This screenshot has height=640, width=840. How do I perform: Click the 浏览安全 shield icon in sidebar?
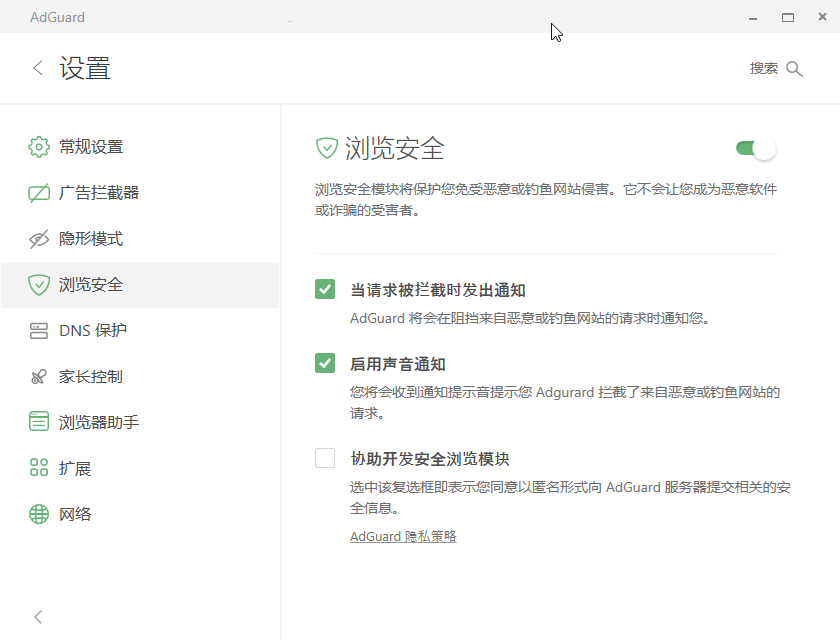pyautogui.click(x=39, y=285)
